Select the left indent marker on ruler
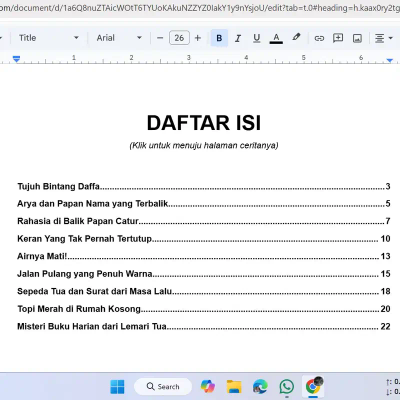Image resolution: width=400 pixels, height=400 pixels. pos(16,59)
